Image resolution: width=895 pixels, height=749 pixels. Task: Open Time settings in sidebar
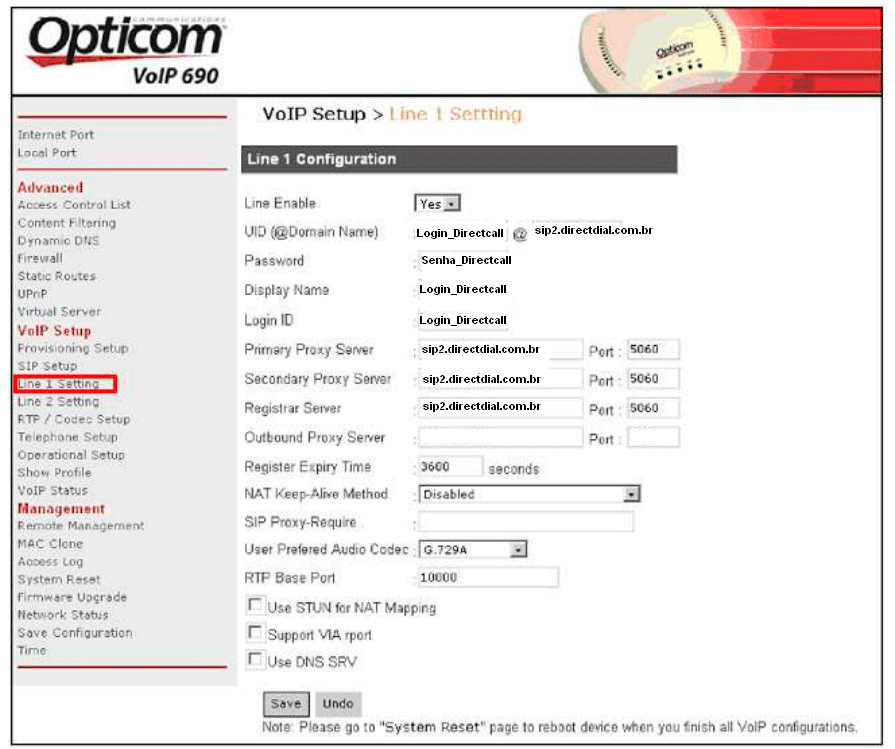pyautogui.click(x=32, y=650)
